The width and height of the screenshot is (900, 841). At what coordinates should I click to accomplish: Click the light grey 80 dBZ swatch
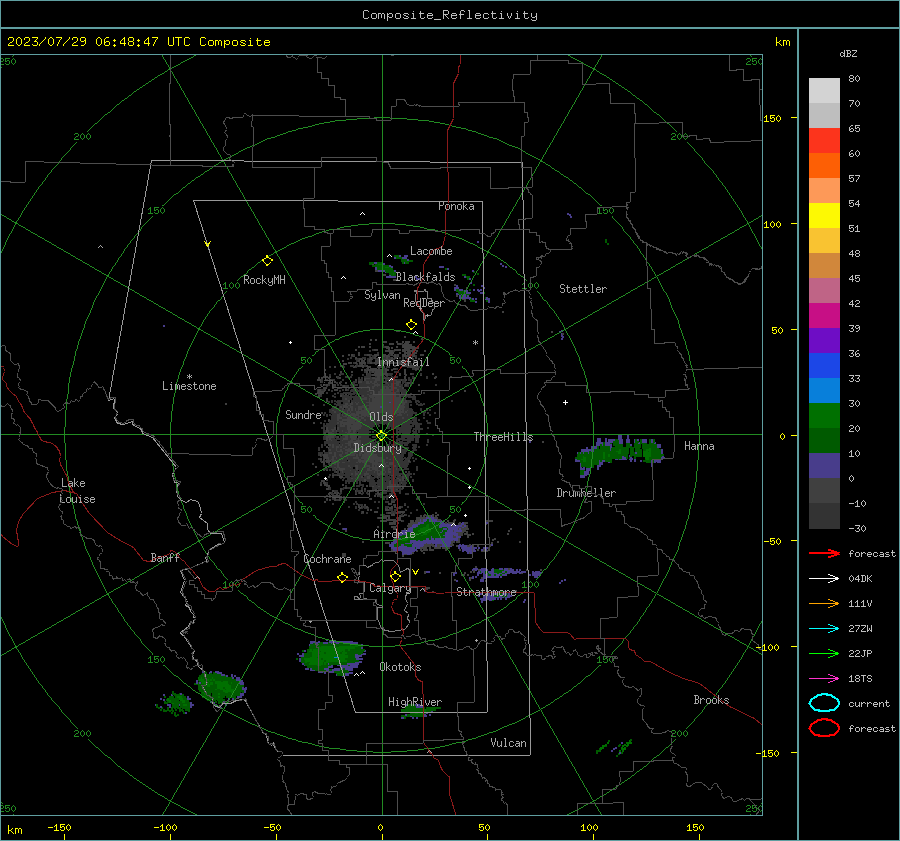(x=824, y=90)
